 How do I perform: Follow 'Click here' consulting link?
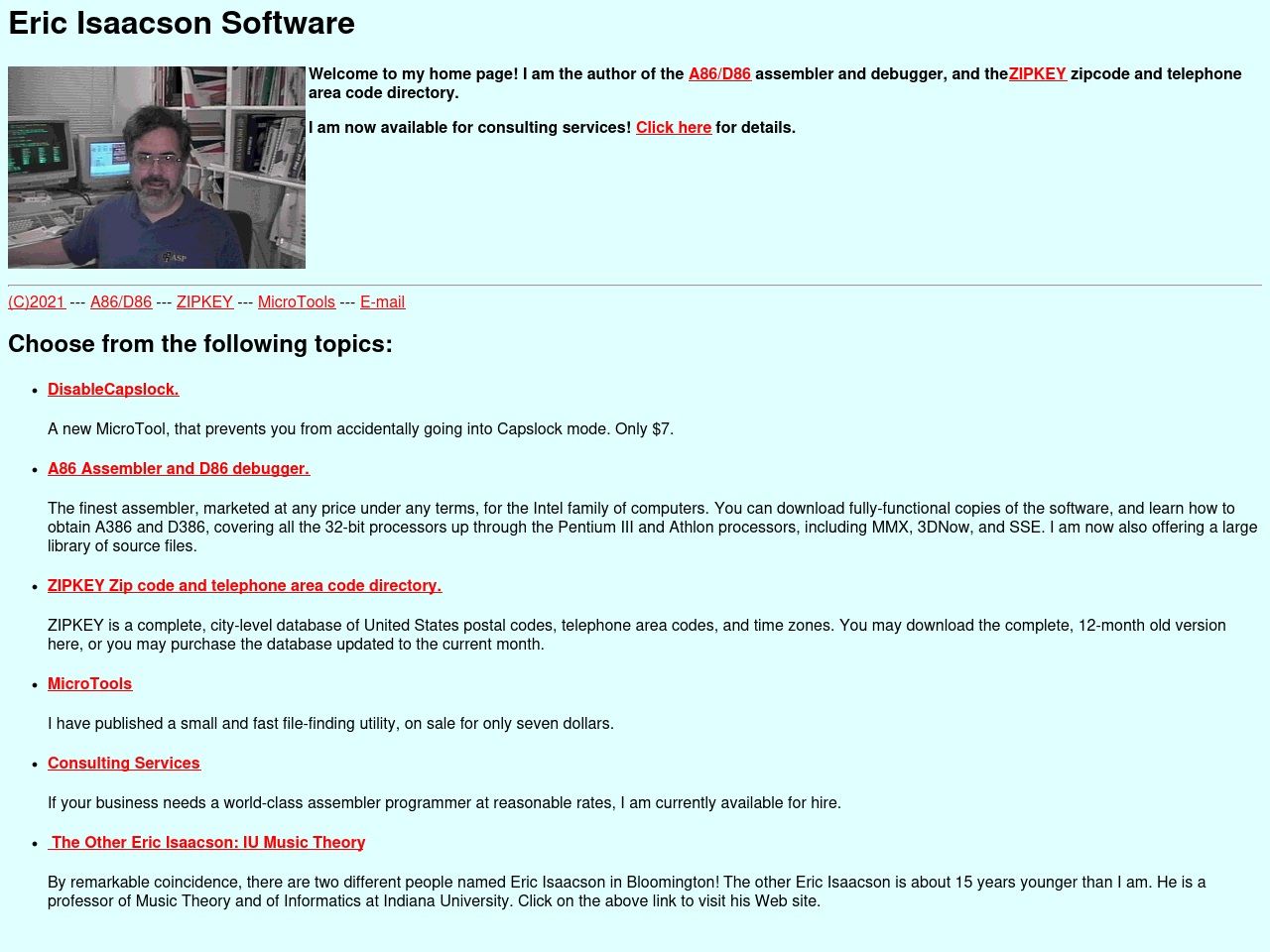(674, 128)
